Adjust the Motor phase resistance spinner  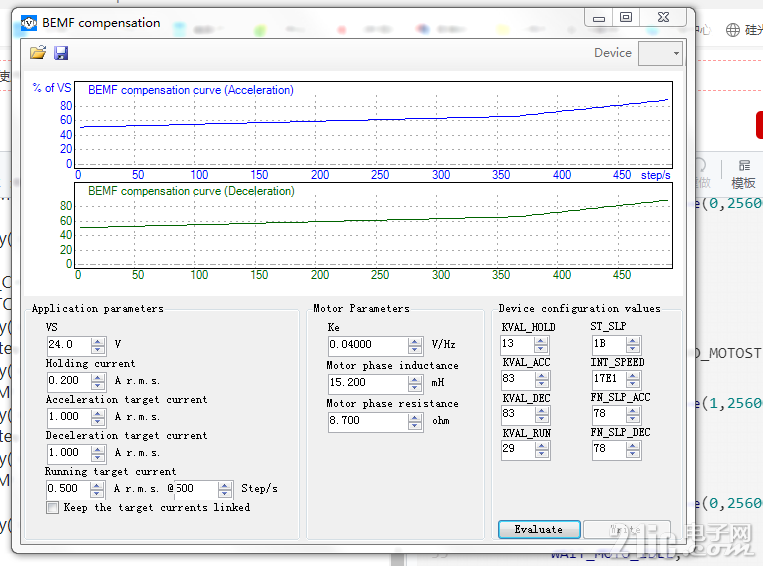click(x=415, y=421)
